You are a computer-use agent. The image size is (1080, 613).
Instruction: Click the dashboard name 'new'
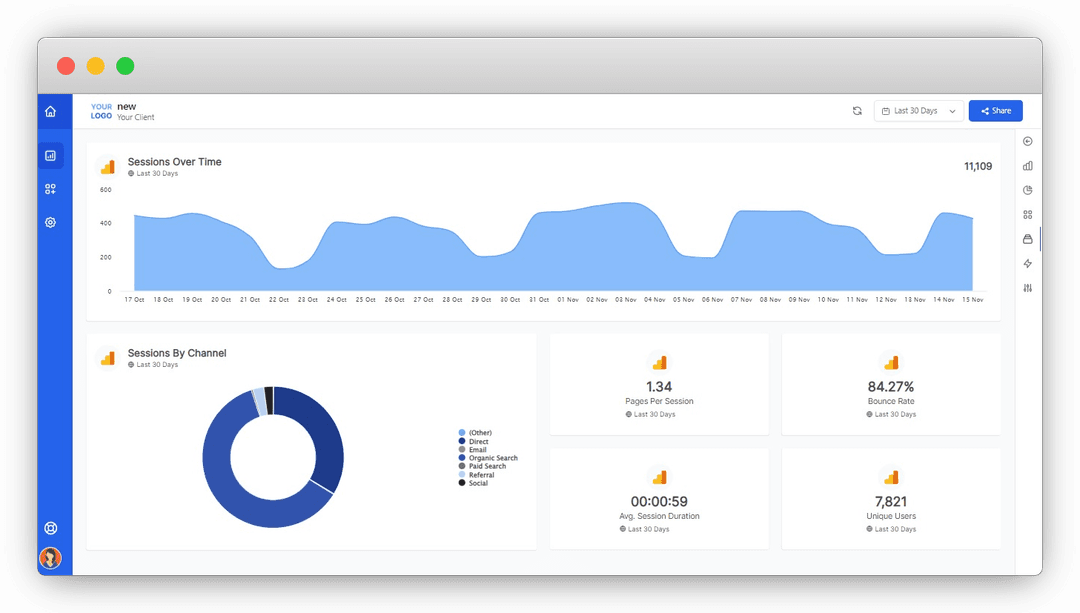tap(127, 106)
